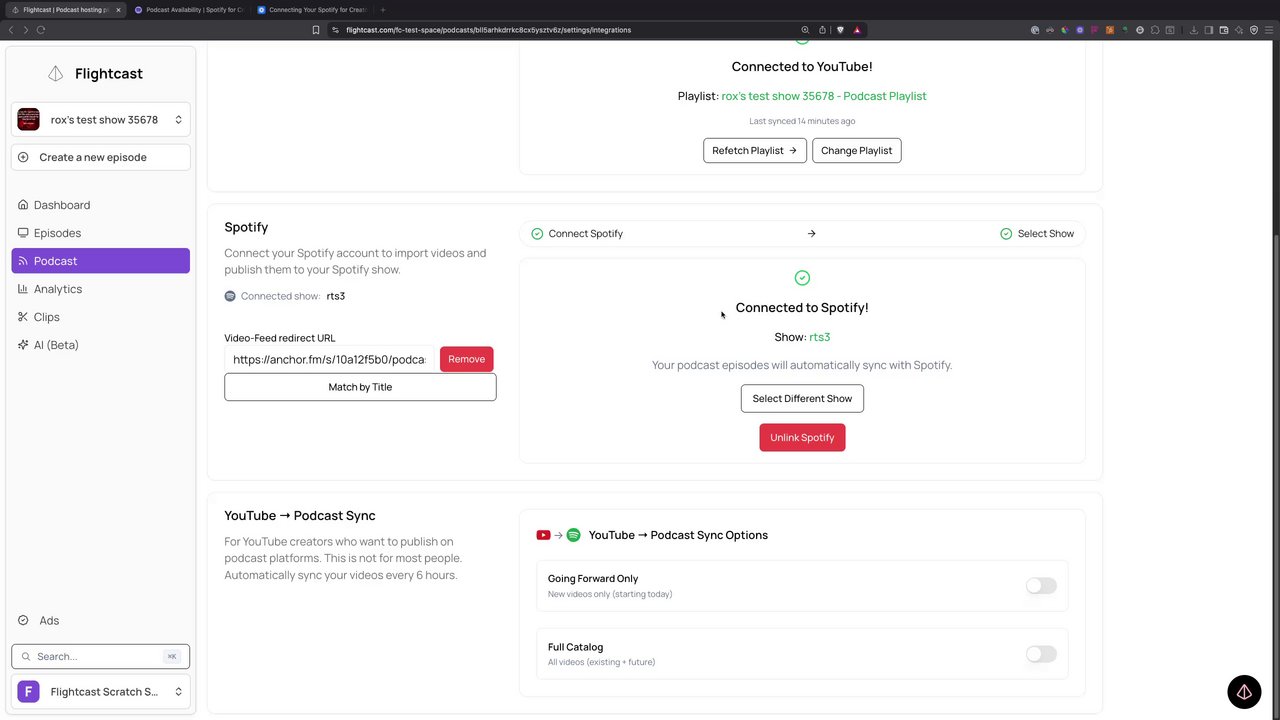Click the red Unlink Spotify button

802,438
